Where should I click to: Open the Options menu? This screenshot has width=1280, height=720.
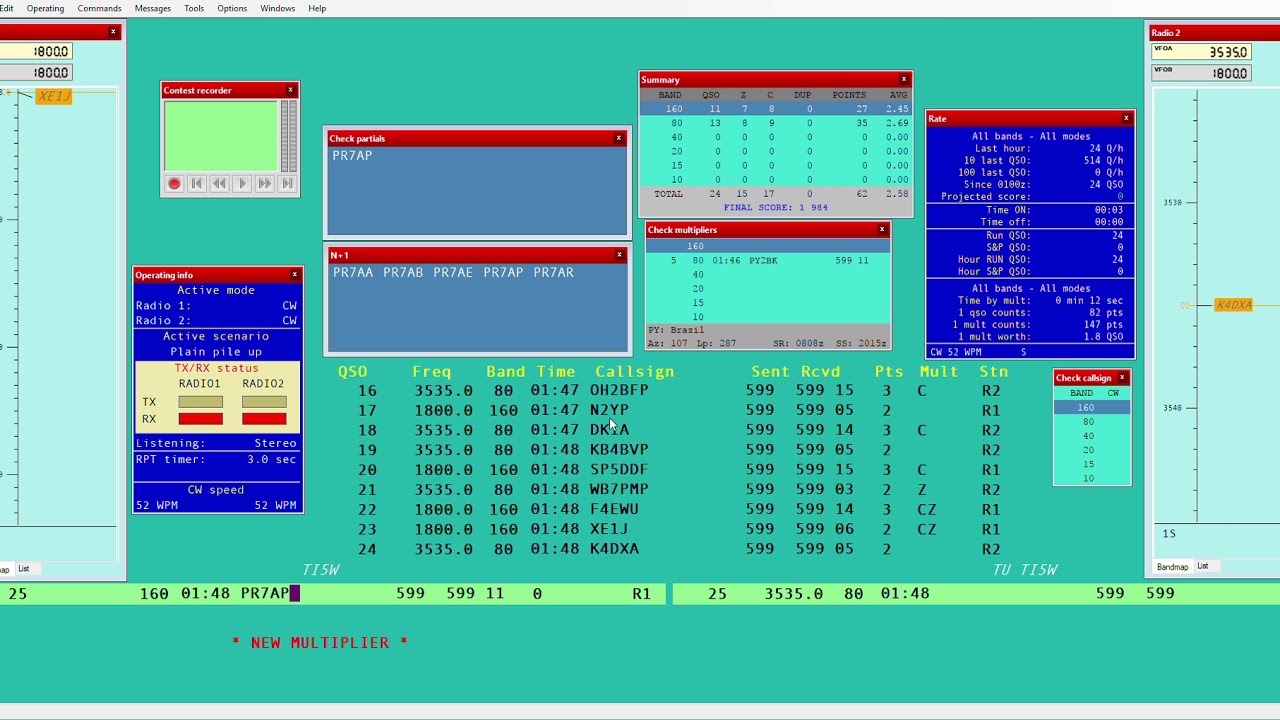(x=232, y=8)
